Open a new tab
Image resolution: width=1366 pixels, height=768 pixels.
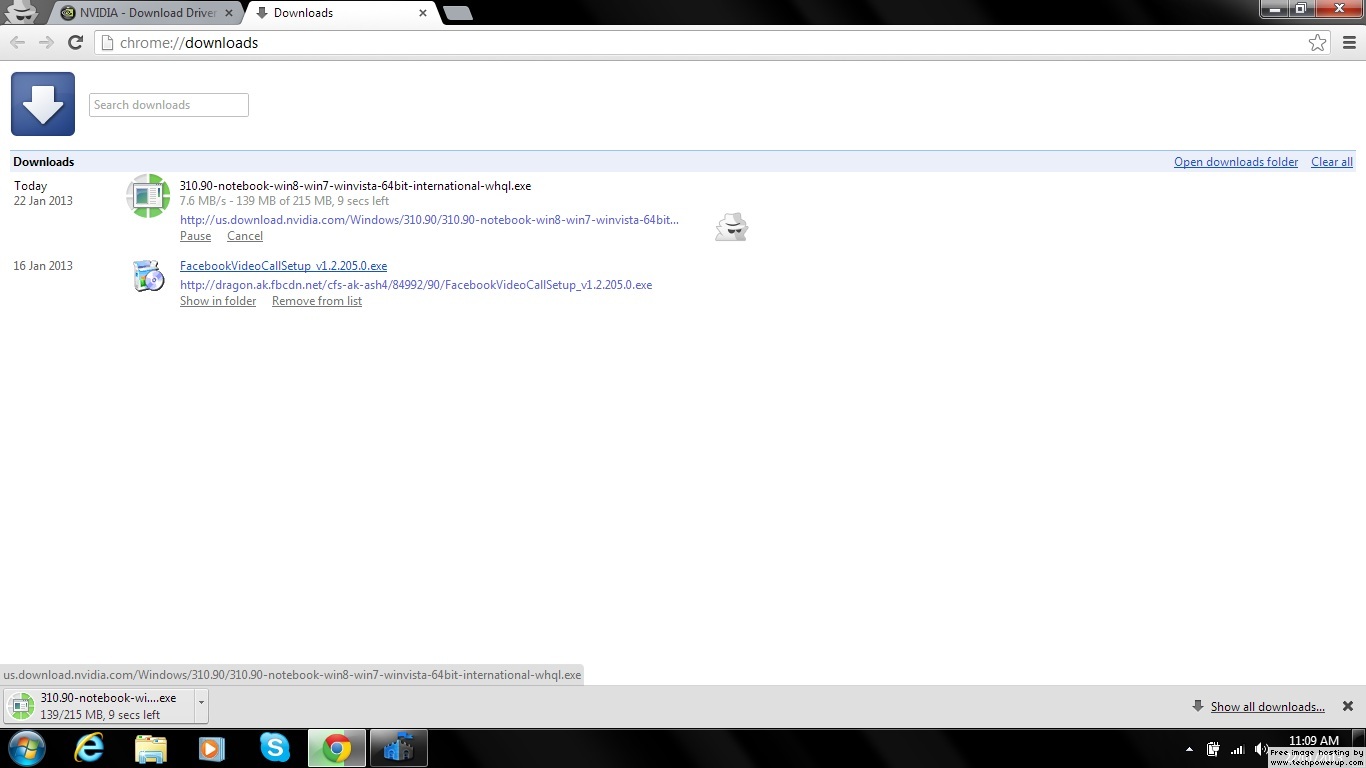(x=457, y=13)
